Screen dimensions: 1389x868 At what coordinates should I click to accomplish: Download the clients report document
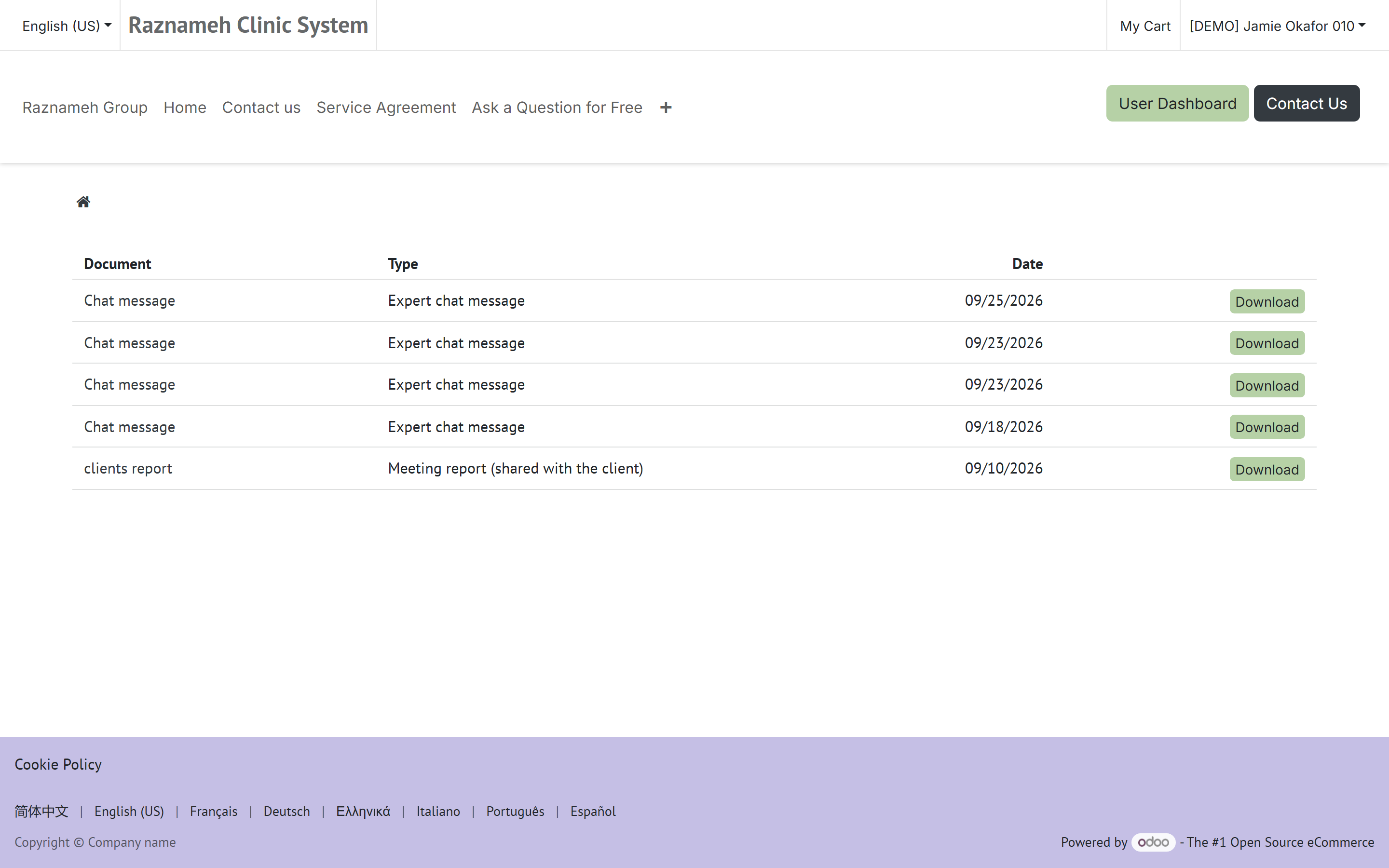point(1267,469)
